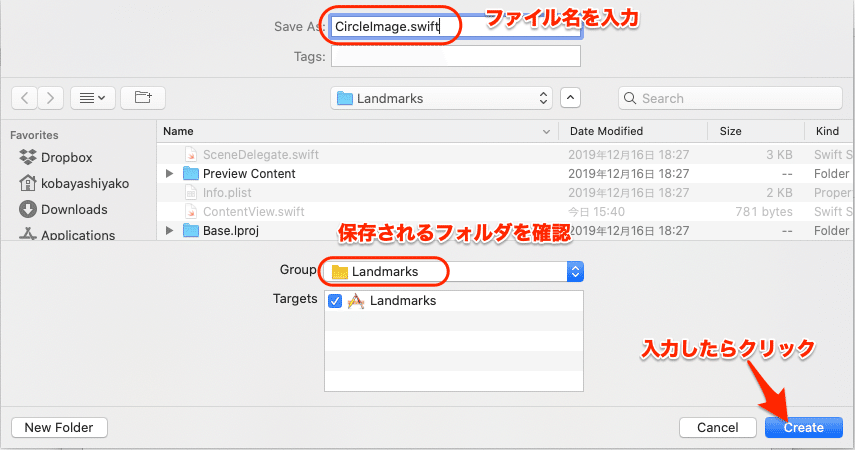Sort by Size column header
Screen dimensions: 855x450
pos(730,131)
